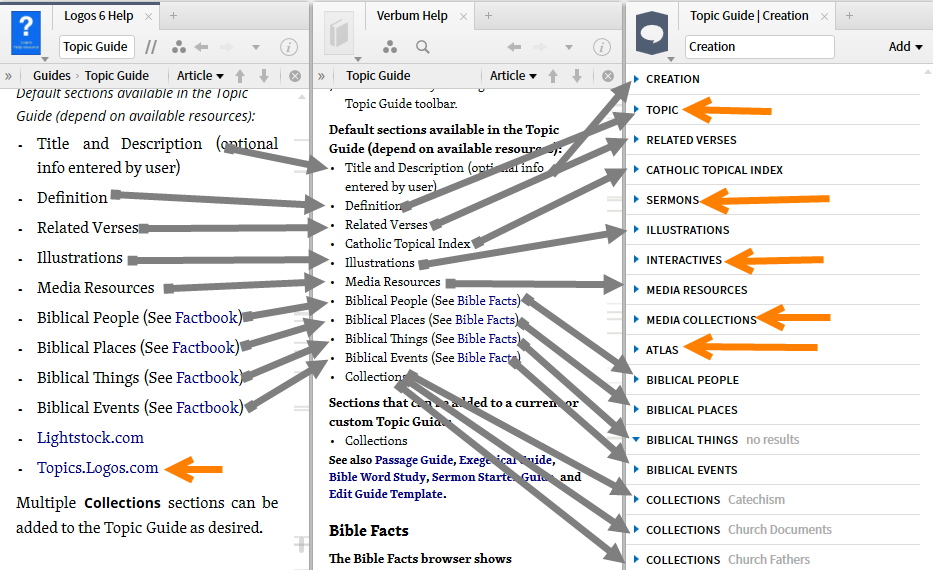Add new tab next to Topic Guide
Screen dimensions: 933x570
pyautogui.click(x=849, y=16)
